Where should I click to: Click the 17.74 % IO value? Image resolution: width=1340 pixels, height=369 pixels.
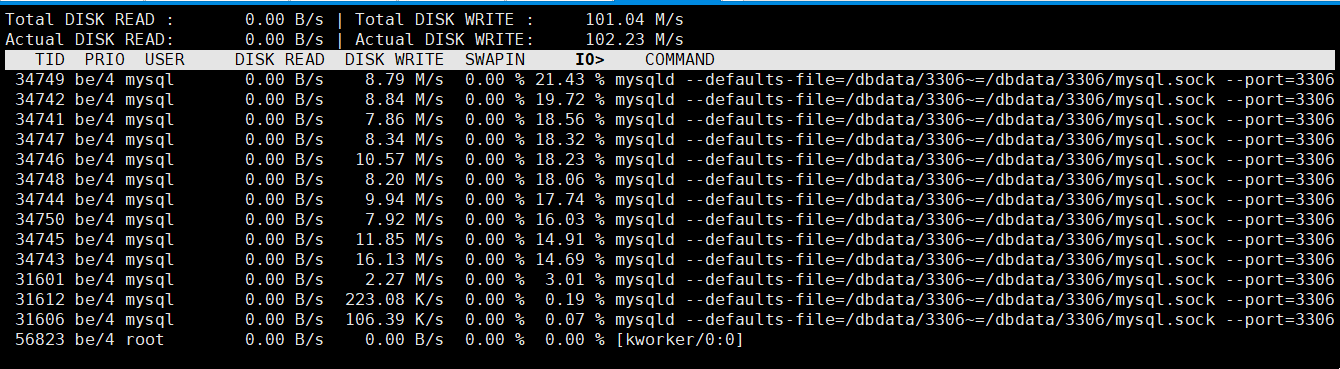[x=570, y=200]
